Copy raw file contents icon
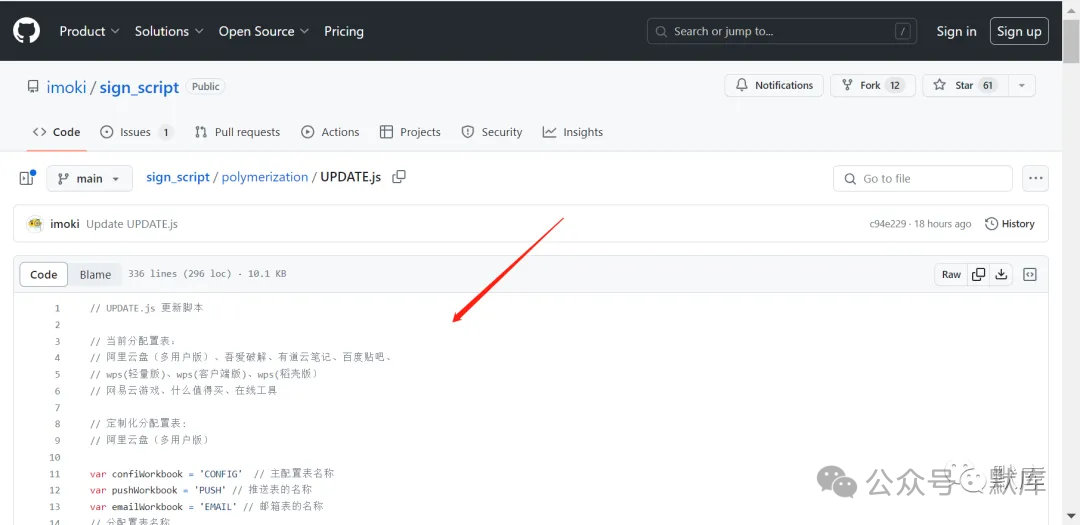Screen dimensions: 1080x525 click(978, 274)
